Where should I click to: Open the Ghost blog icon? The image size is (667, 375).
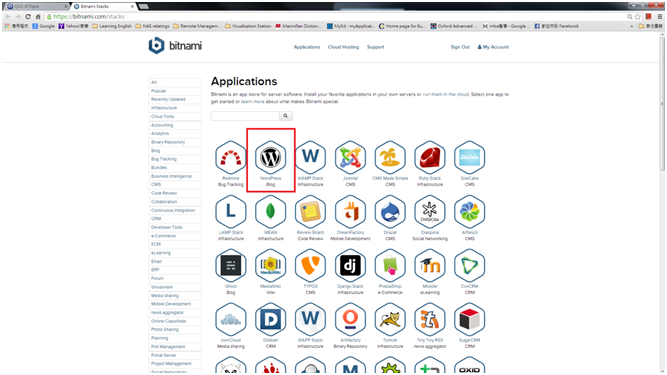tap(231, 266)
